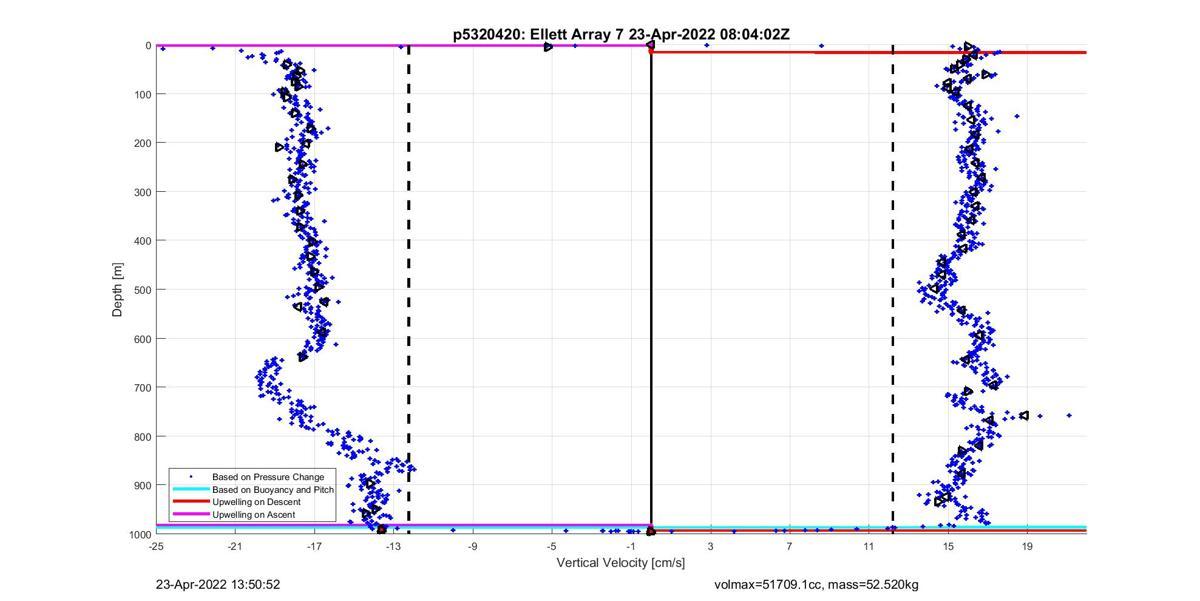This screenshot has height=601, width=1200.
Task: Click the depth tick label '1000'
Action: click(x=140, y=534)
